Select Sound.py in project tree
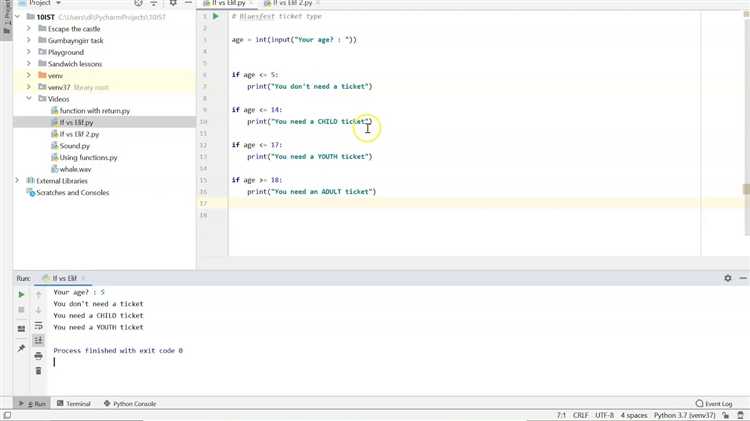The height and width of the screenshot is (421, 750). click(75, 146)
